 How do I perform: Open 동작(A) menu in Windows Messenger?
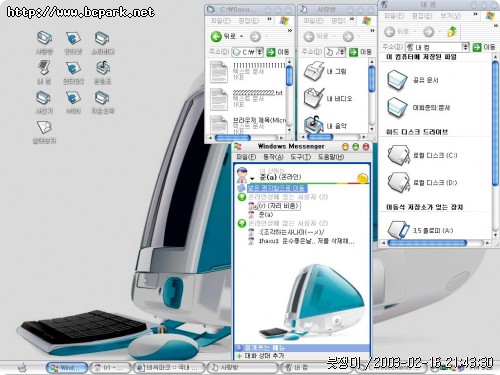click(273, 157)
